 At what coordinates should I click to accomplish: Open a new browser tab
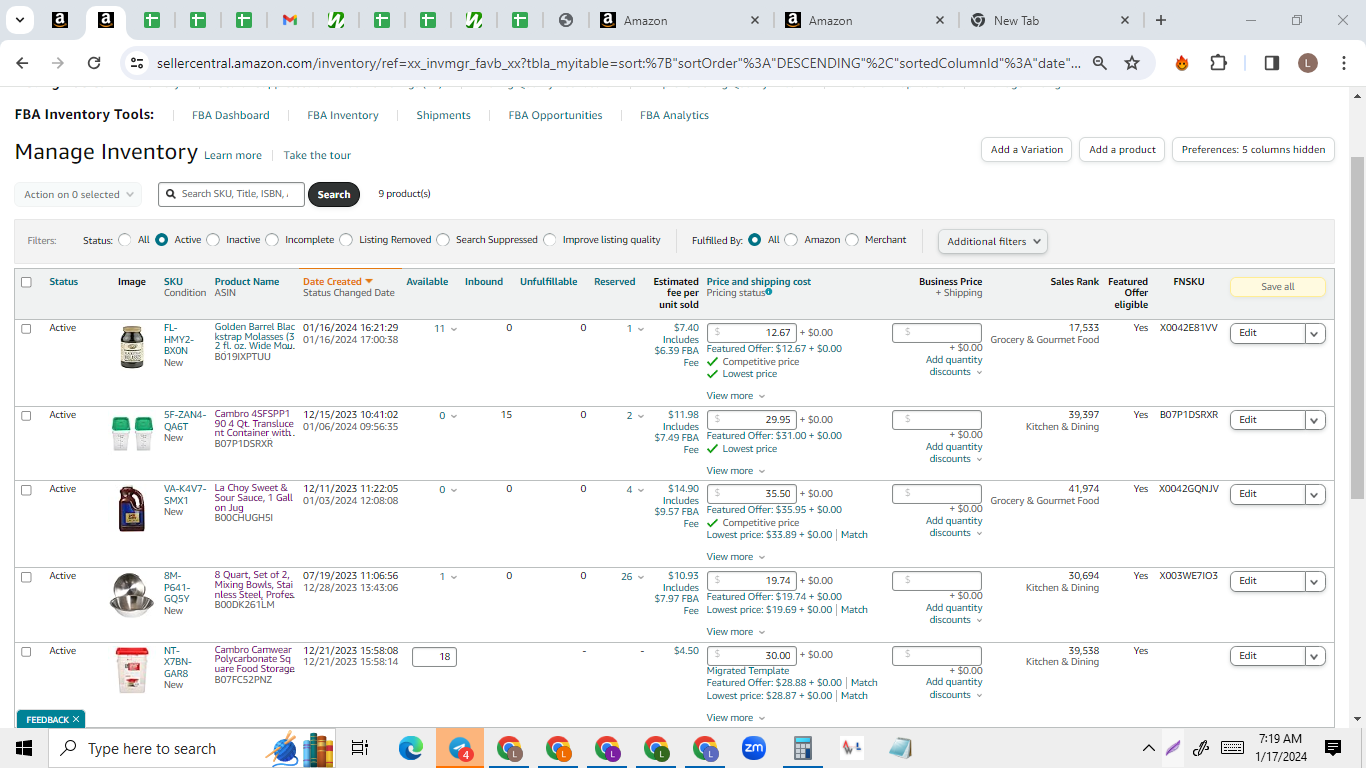point(1161,20)
